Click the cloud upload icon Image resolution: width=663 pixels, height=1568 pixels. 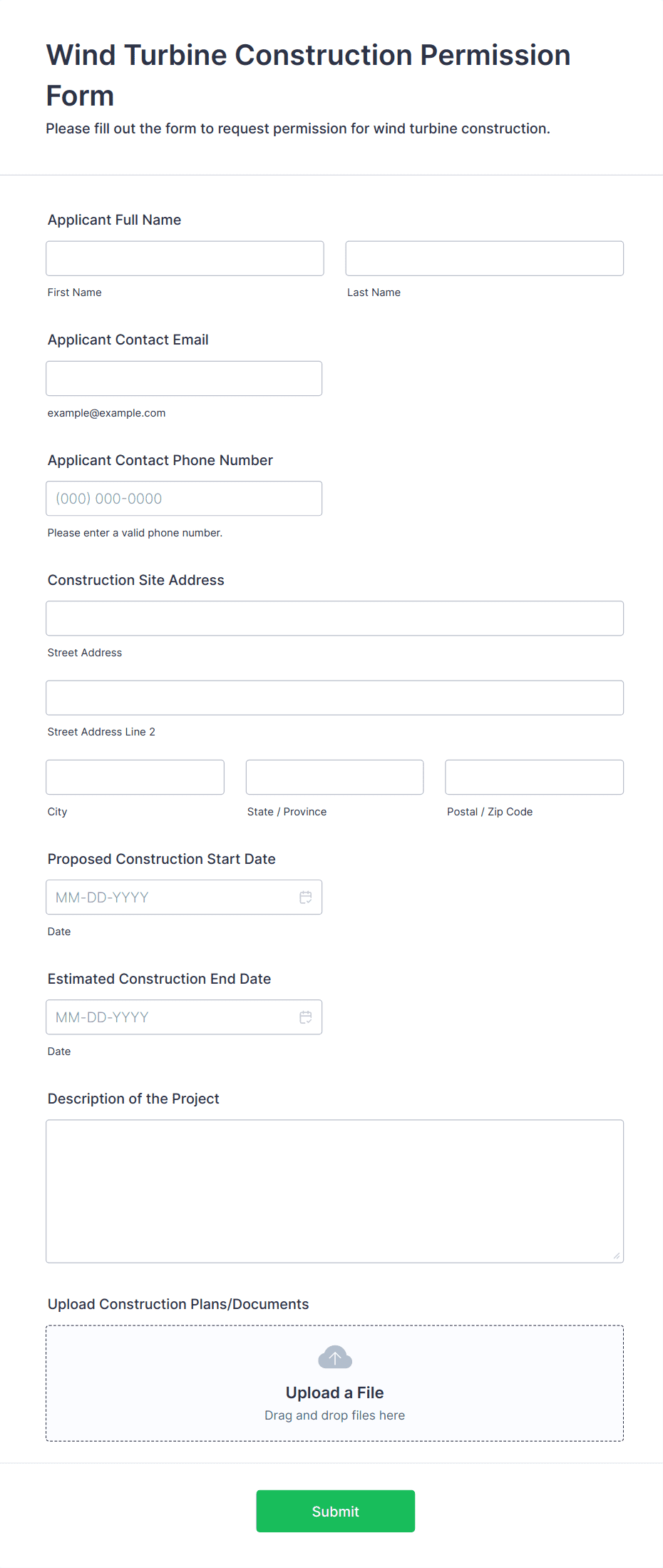coord(335,1358)
